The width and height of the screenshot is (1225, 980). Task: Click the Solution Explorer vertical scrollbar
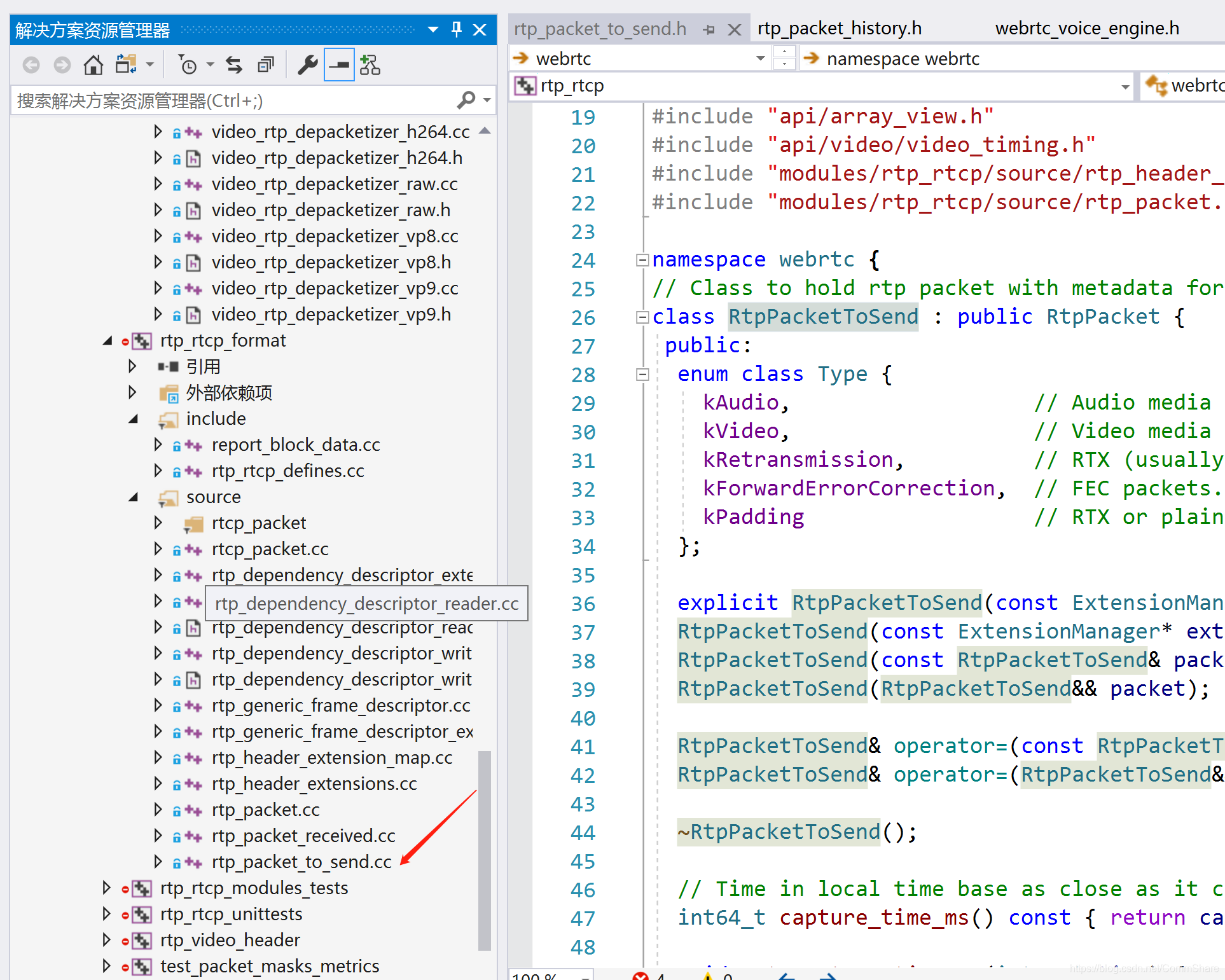tap(485, 850)
